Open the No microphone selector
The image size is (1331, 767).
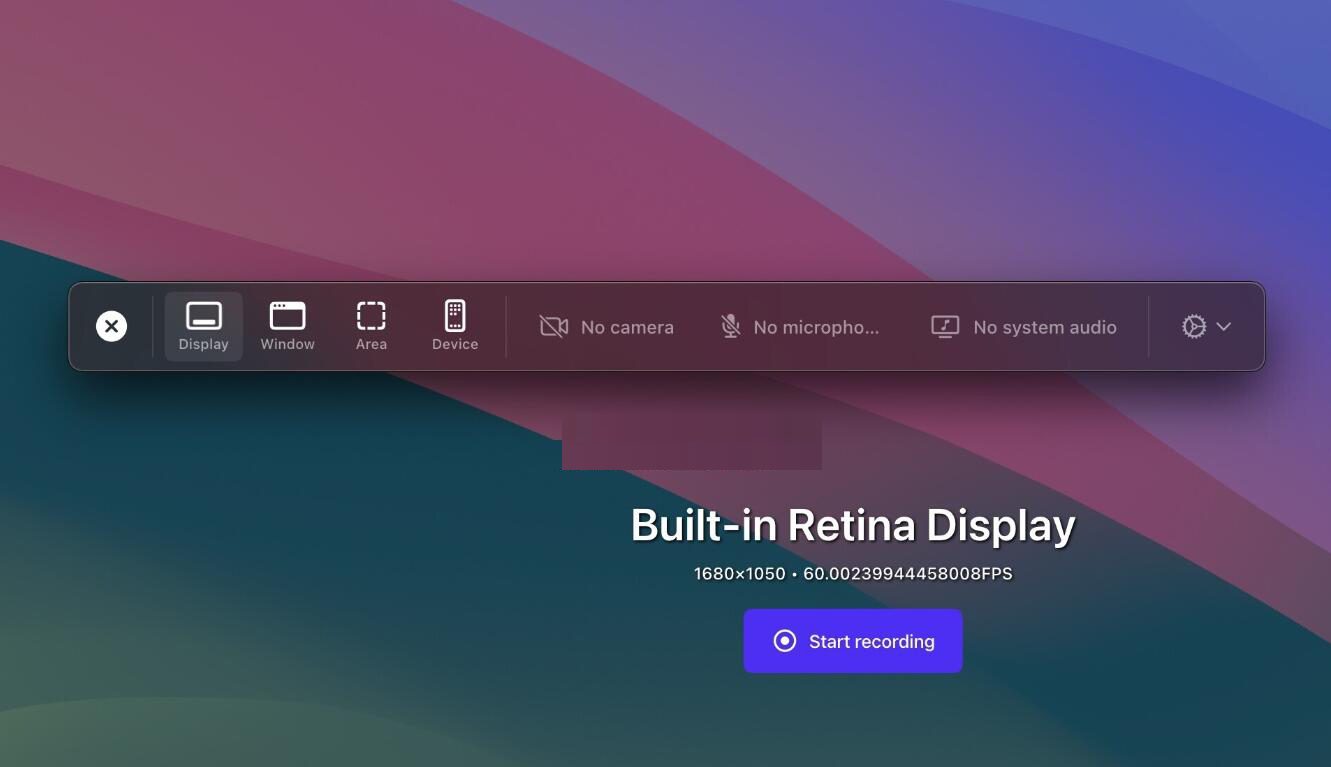click(x=800, y=327)
